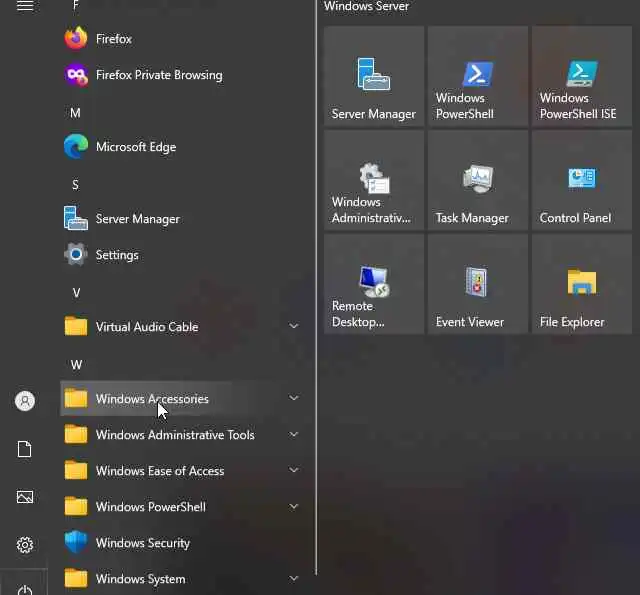This screenshot has height=595, width=640.
Task: Click the Server Manager tile
Action: point(374,76)
